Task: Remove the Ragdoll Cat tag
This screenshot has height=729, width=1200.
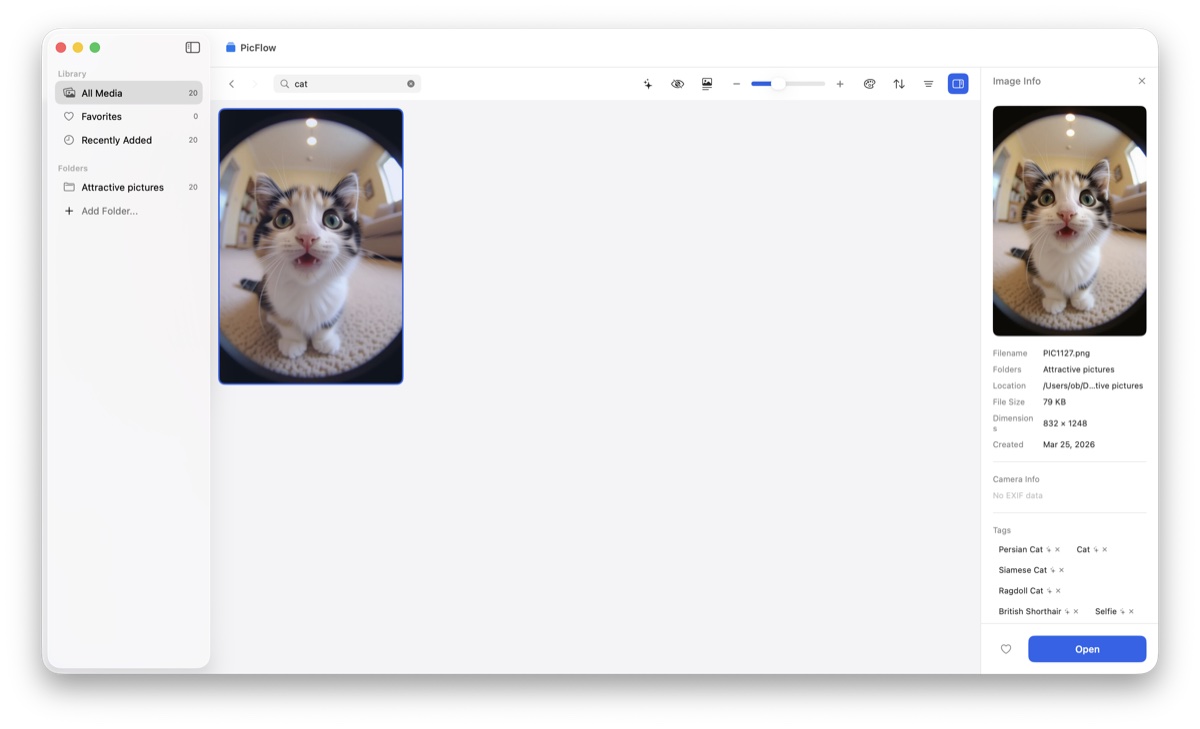Action: click(x=1058, y=591)
